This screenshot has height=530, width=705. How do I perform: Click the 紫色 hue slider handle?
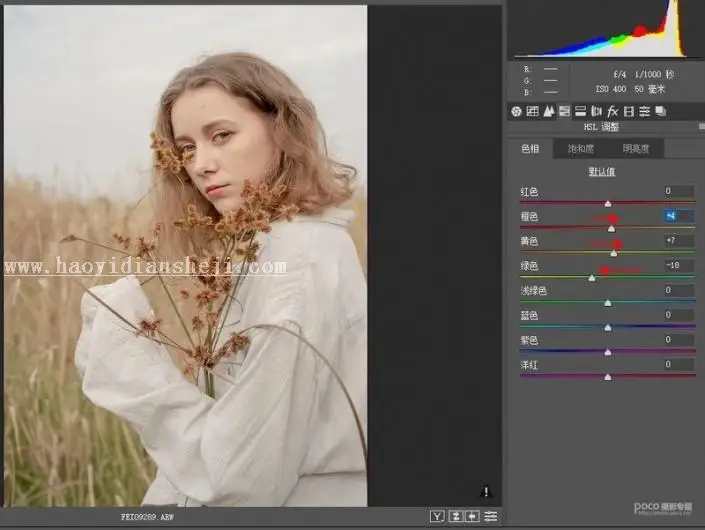click(608, 352)
